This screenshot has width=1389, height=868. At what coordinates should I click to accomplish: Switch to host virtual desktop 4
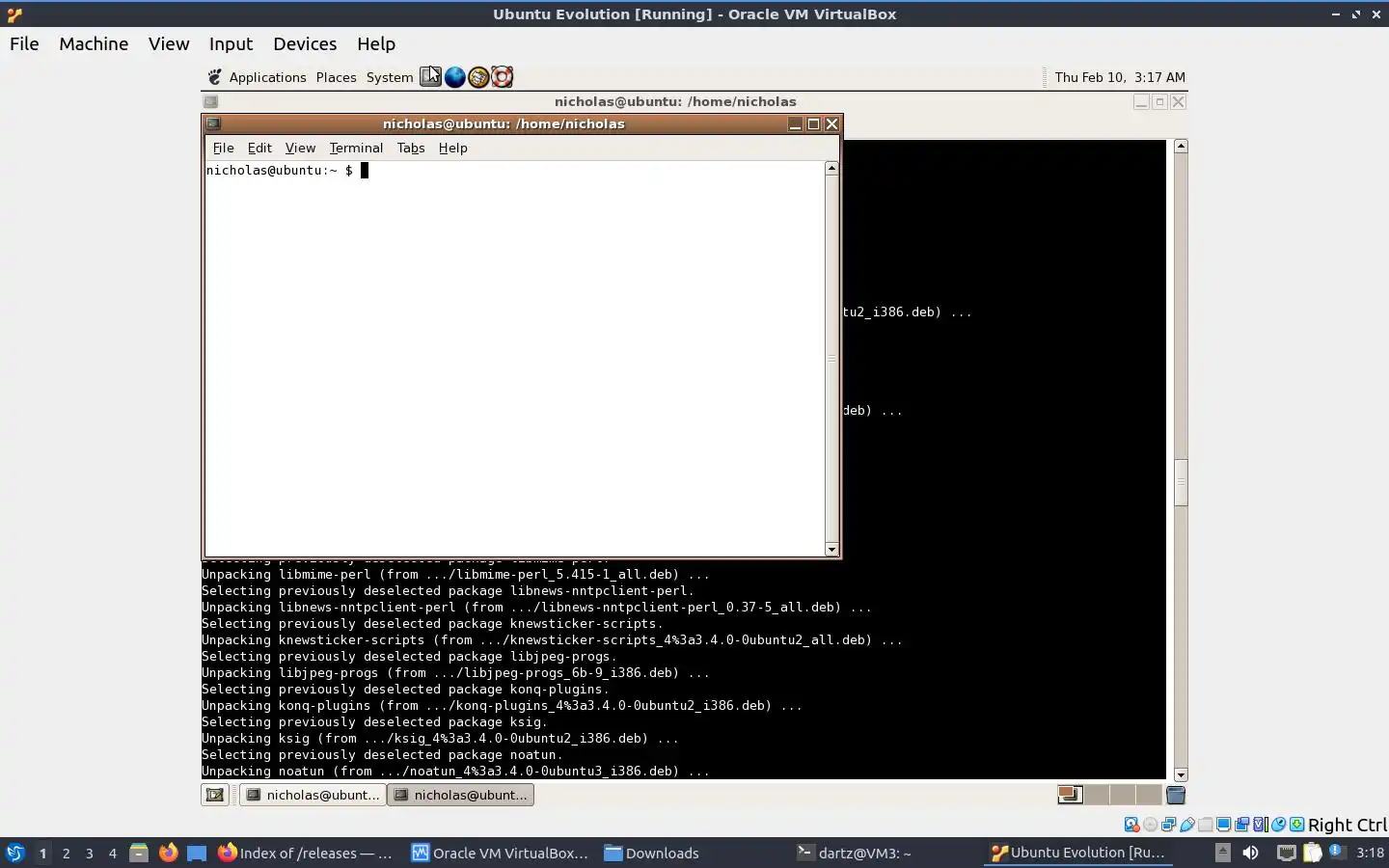click(x=113, y=853)
